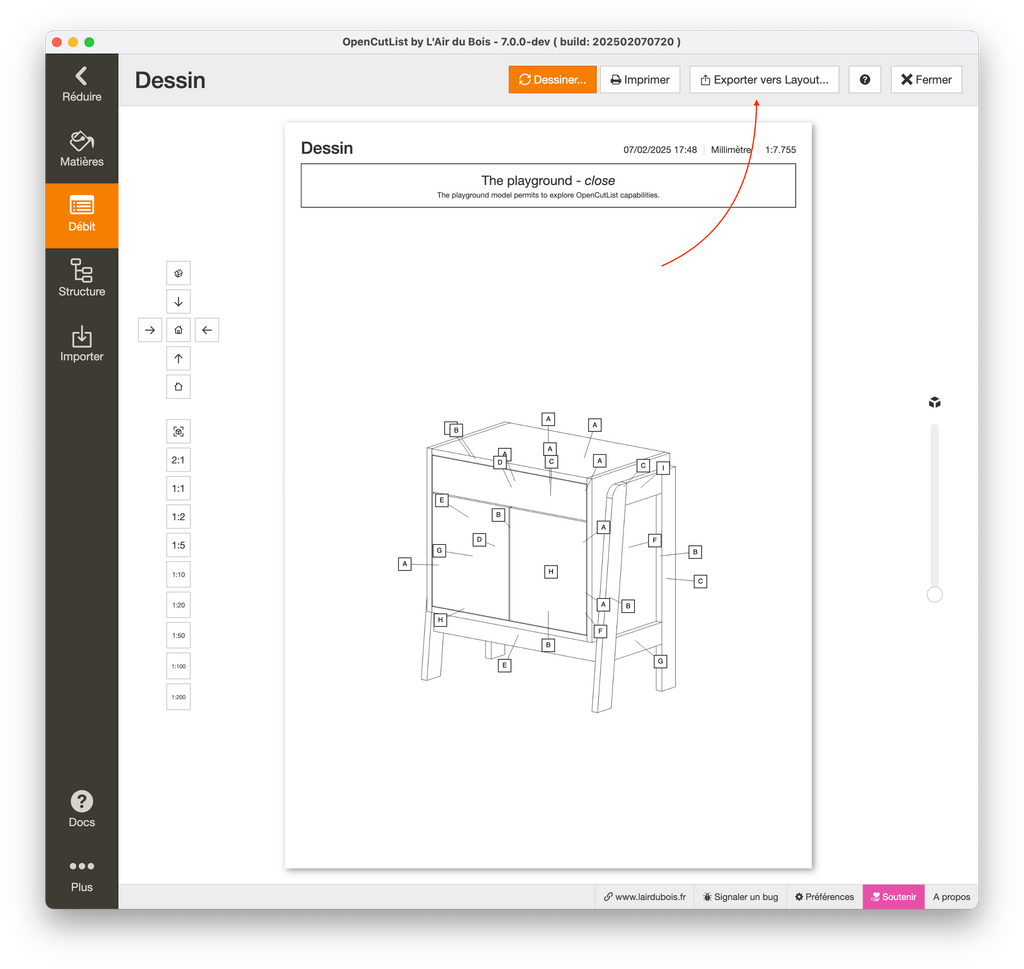This screenshot has height=969, width=1024.
Task: Select the left arrow view button
Action: (x=207, y=330)
